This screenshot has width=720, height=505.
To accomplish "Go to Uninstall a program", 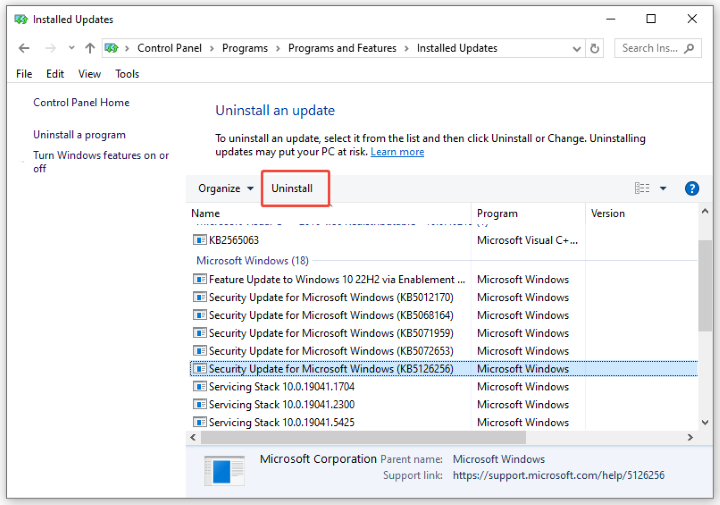I will [79, 135].
